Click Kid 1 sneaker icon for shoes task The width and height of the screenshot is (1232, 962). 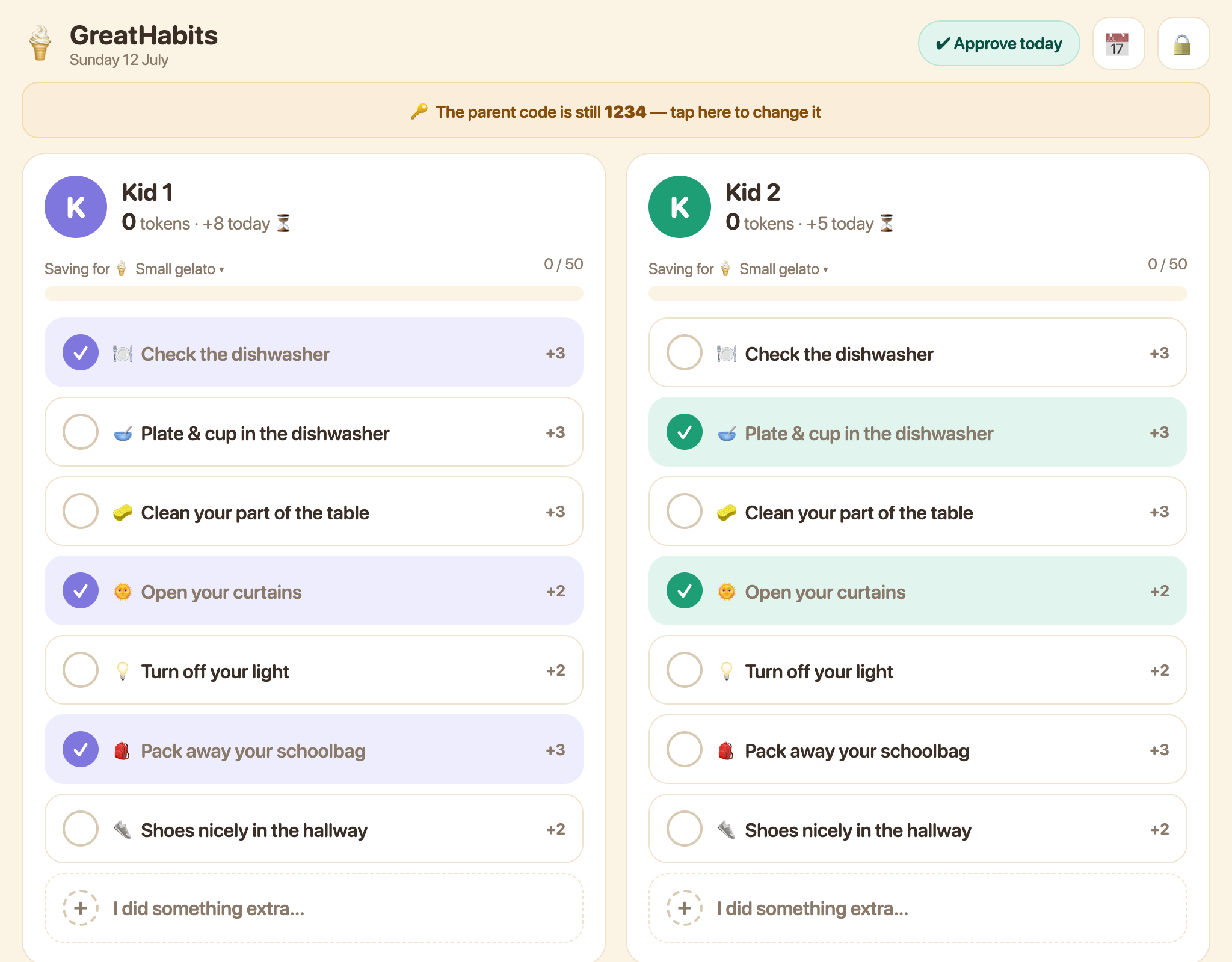pos(123,830)
